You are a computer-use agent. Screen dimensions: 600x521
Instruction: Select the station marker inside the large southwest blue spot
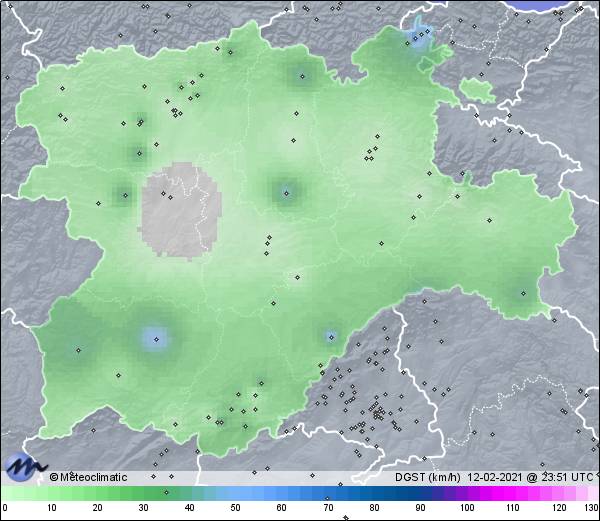(x=156, y=339)
